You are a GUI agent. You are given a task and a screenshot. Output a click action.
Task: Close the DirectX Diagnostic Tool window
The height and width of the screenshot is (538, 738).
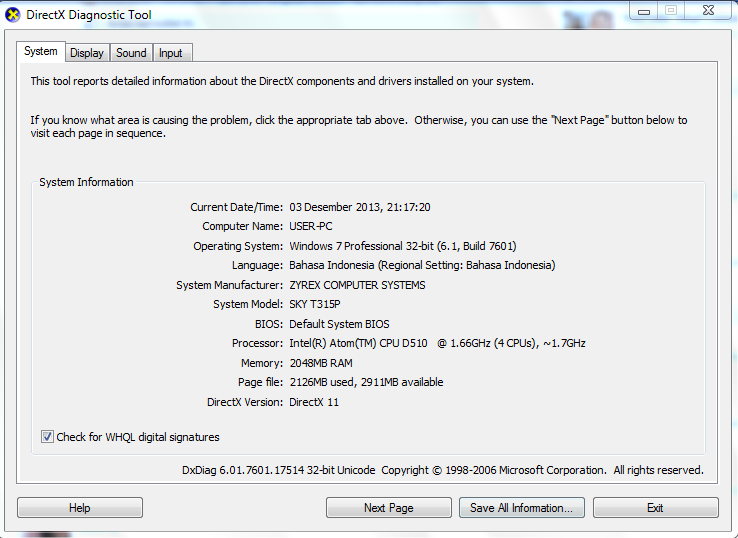coord(708,10)
